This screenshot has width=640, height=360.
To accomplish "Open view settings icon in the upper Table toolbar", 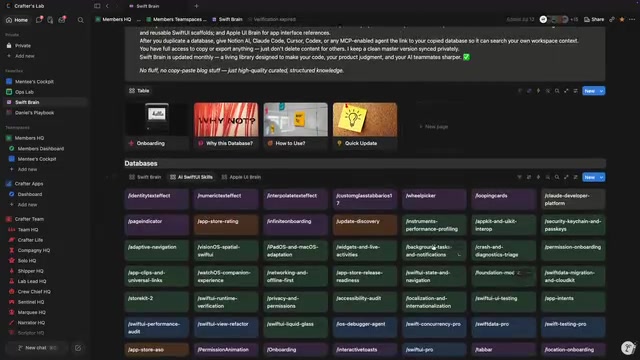I will tap(576, 91).
